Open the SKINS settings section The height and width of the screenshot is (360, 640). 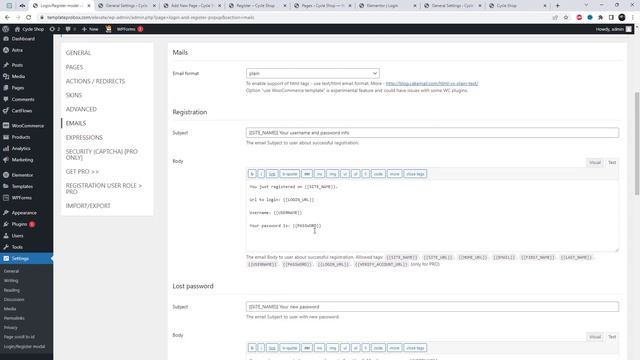pyautogui.click(x=74, y=95)
